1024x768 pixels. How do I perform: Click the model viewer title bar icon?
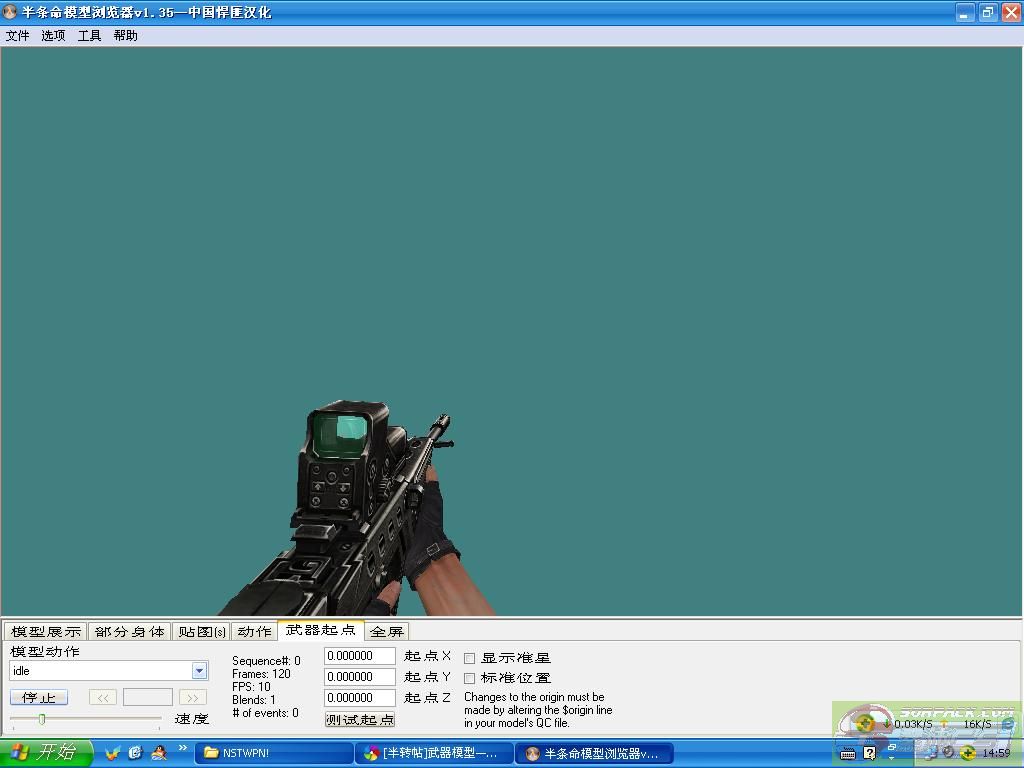pos(11,12)
